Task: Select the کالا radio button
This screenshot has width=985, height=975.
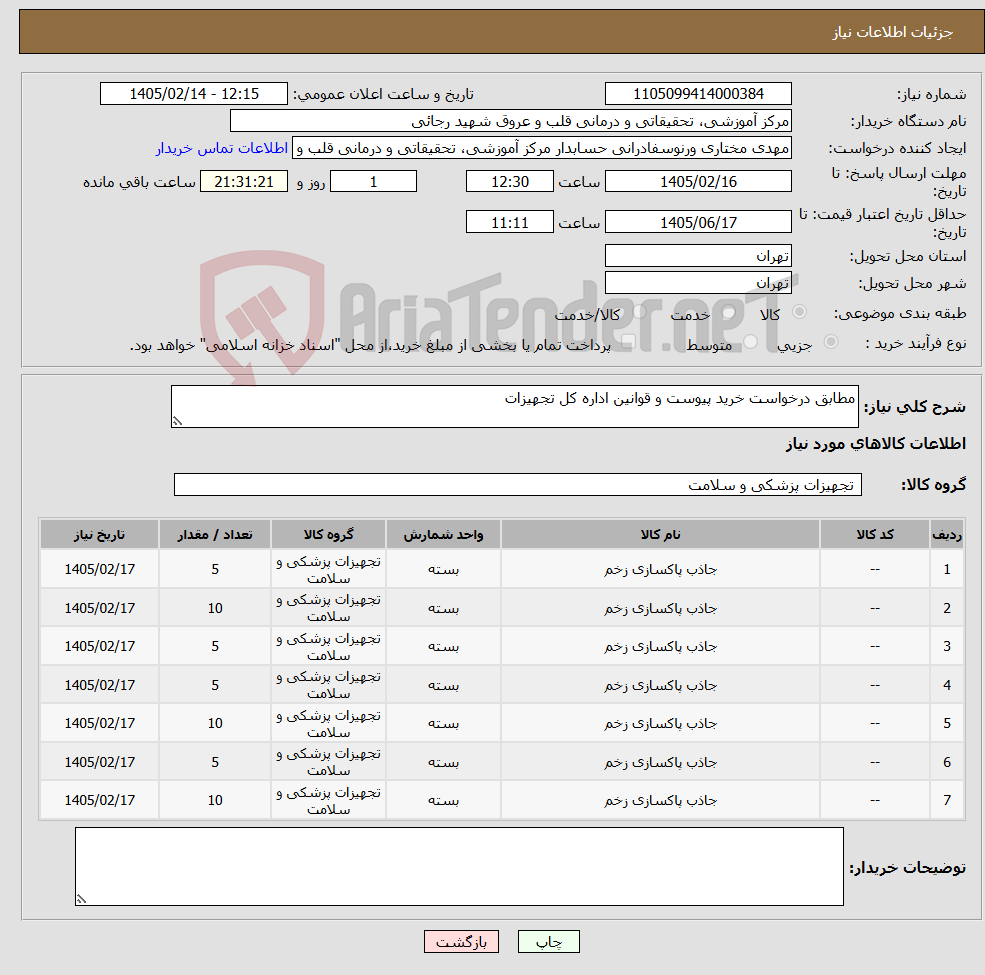Action: point(800,312)
